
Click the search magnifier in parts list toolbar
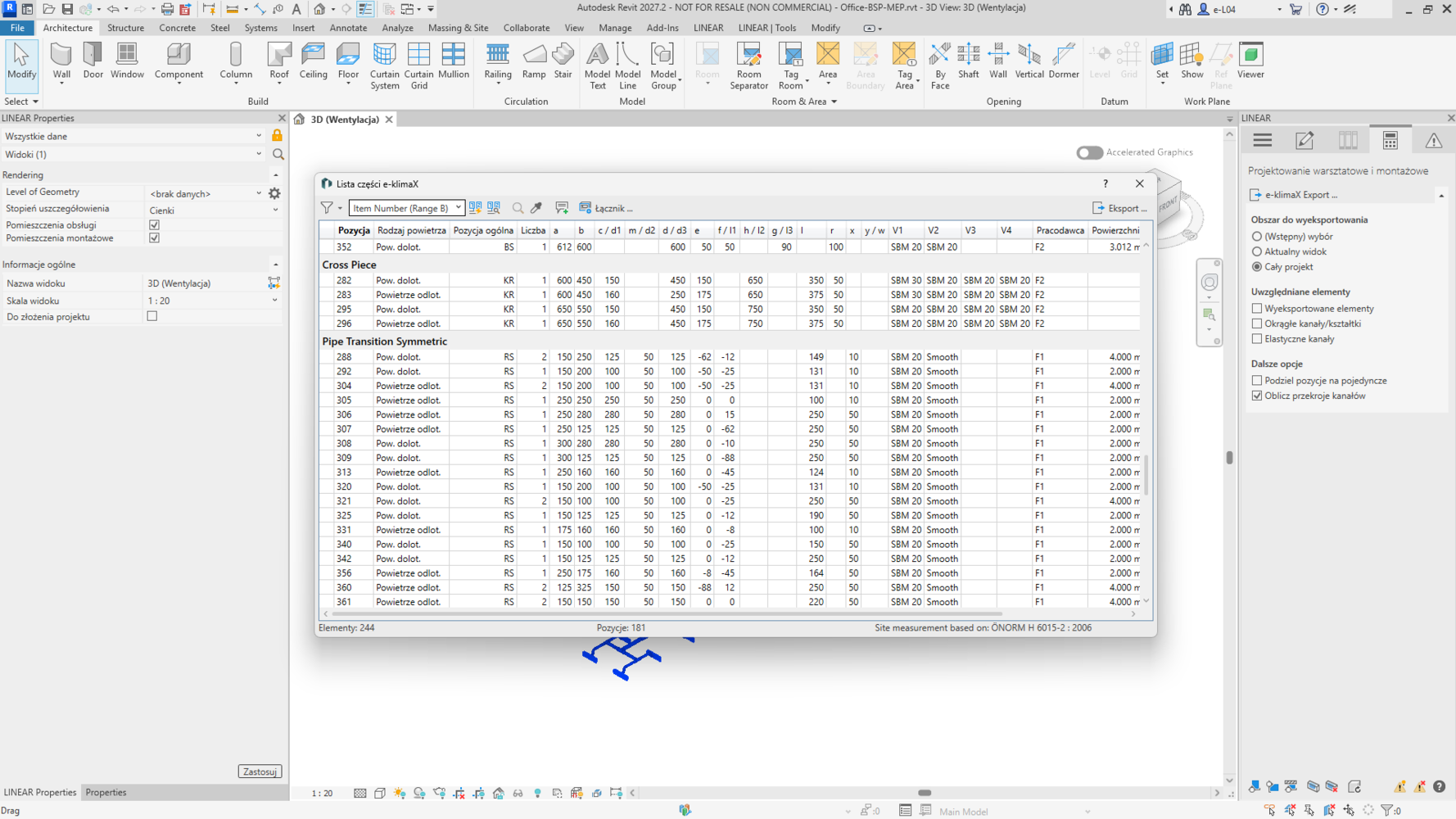[x=518, y=208]
